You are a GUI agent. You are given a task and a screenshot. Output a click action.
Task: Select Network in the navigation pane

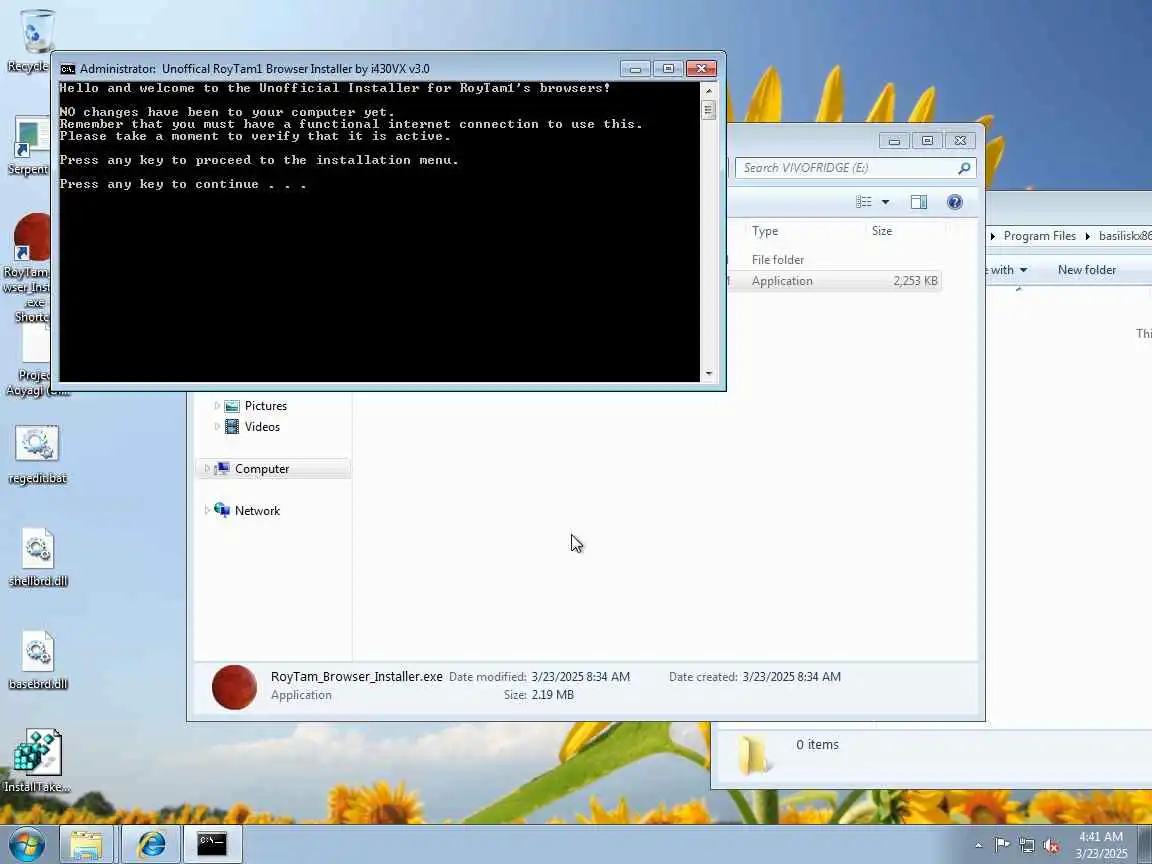(x=257, y=511)
